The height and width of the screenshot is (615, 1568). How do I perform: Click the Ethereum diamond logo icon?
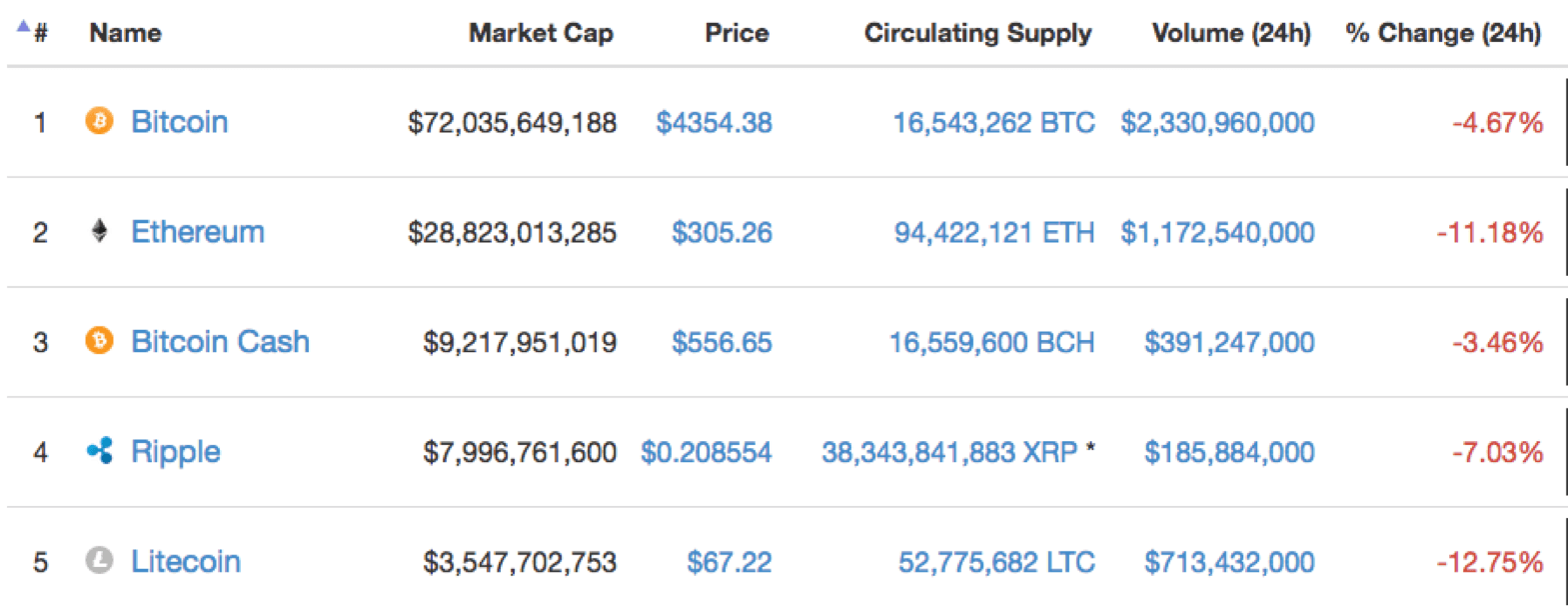point(99,231)
